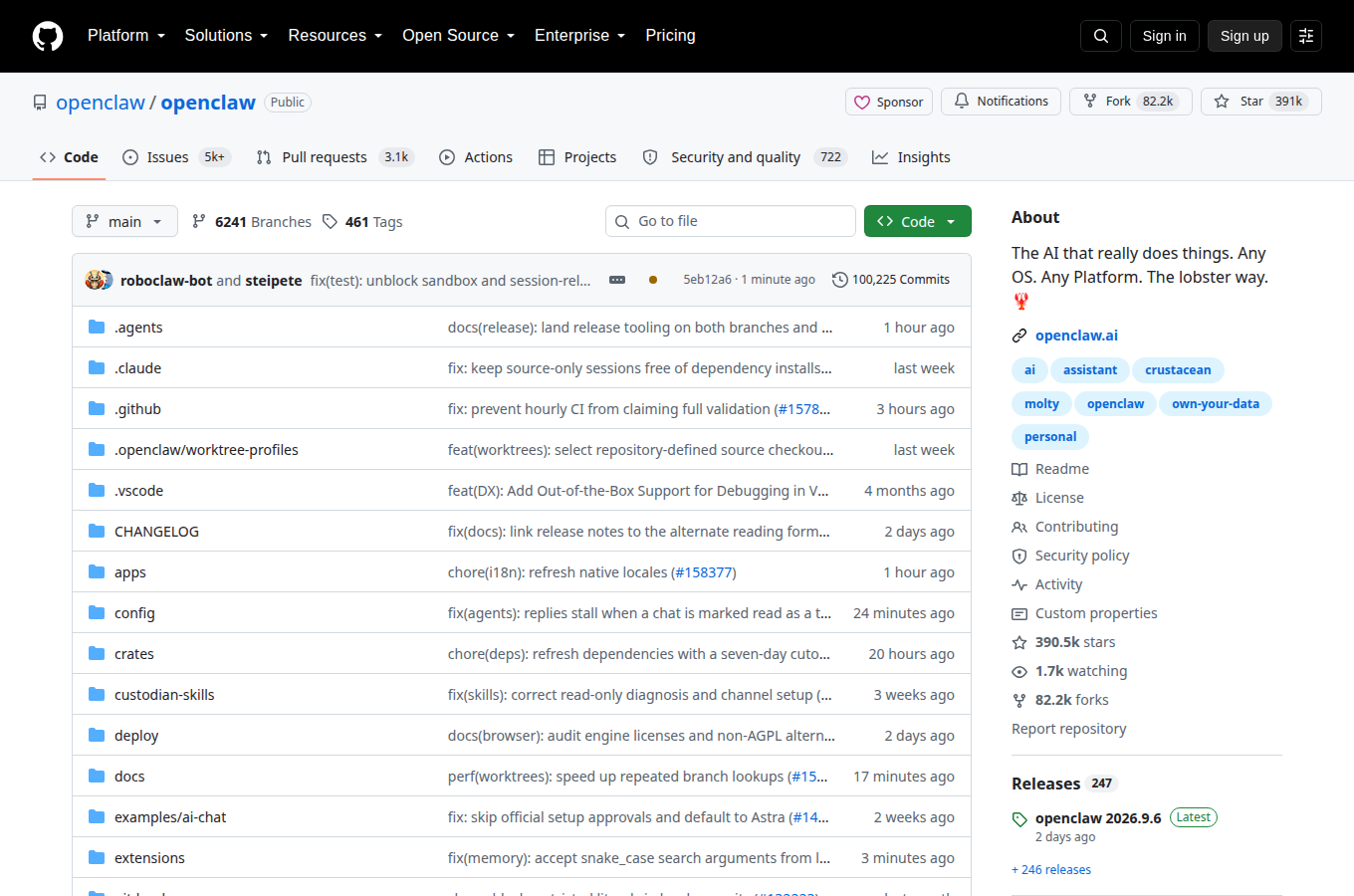Switch to the Pull requests tab

[335, 157]
